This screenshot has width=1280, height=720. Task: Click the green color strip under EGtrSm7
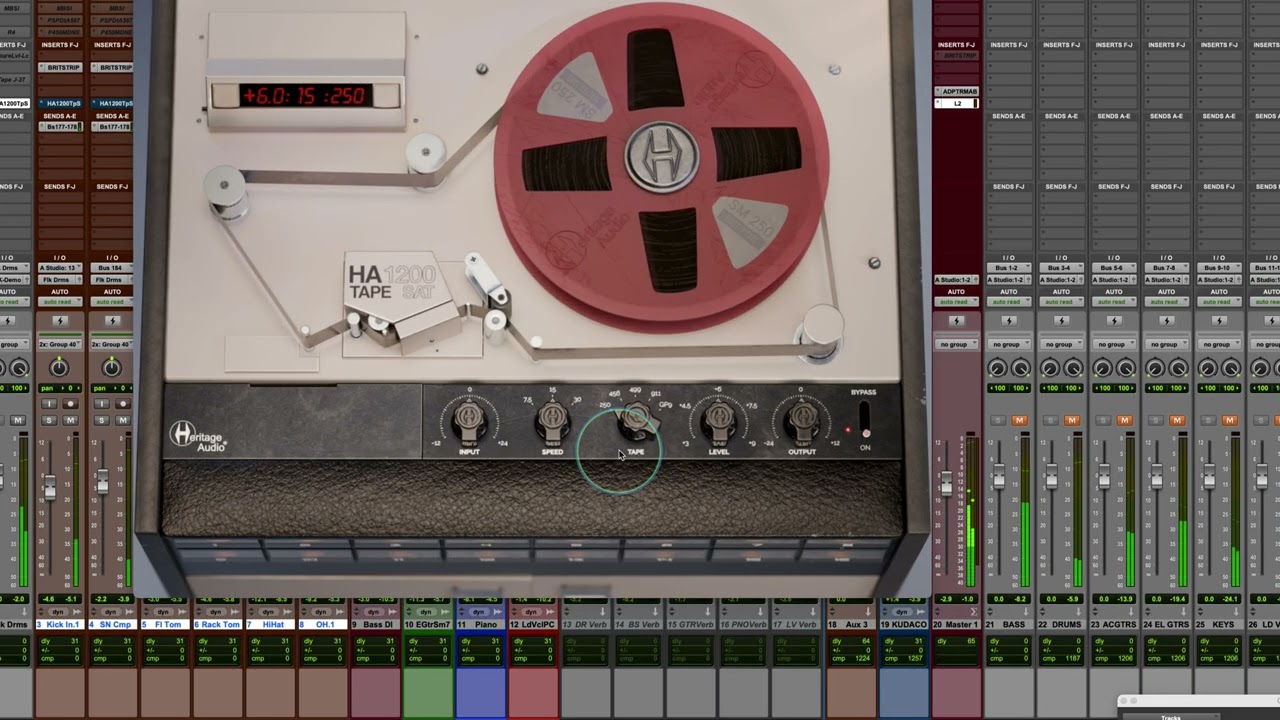(x=427, y=692)
